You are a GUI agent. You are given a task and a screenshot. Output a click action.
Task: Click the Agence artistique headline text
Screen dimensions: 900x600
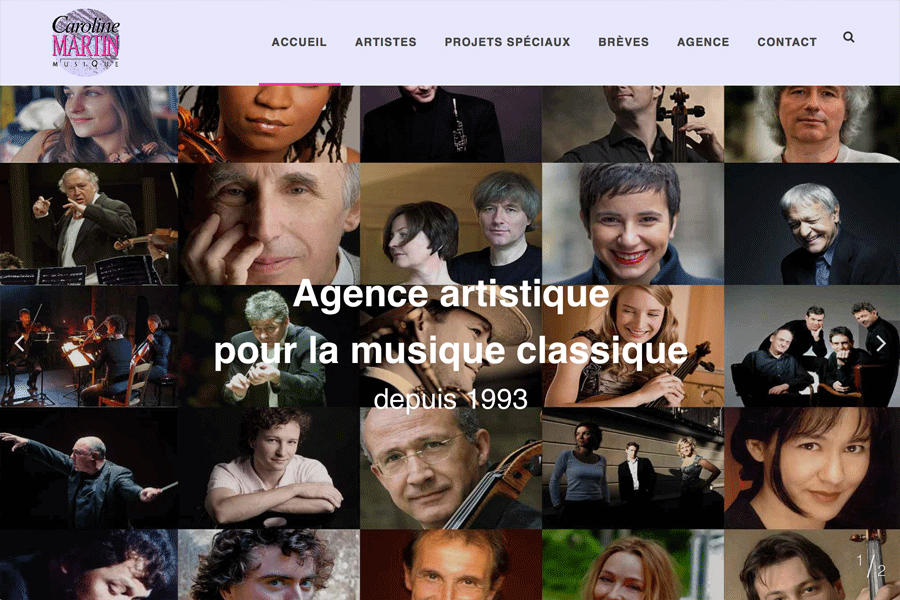(x=451, y=294)
